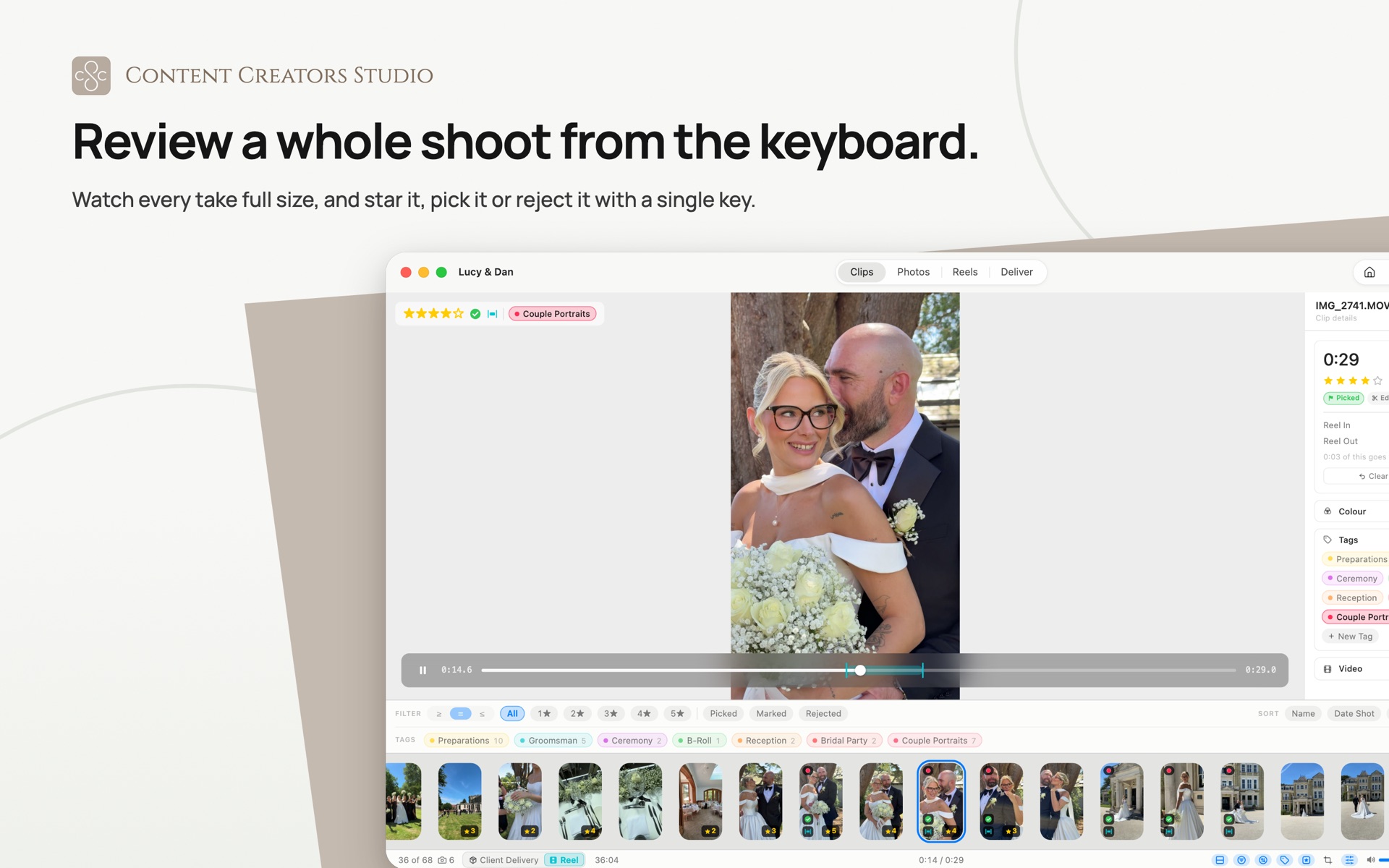Toggle the adjustments sliders icon in status bar
Viewport: 1389px width, 868px height.
click(1349, 860)
